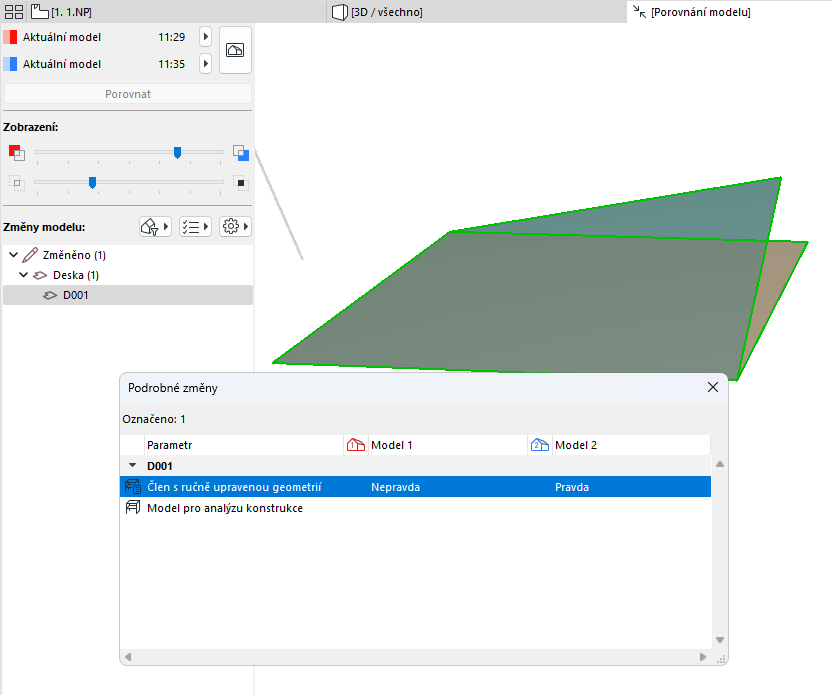Click the Označeno: 1 label

(x=154, y=419)
